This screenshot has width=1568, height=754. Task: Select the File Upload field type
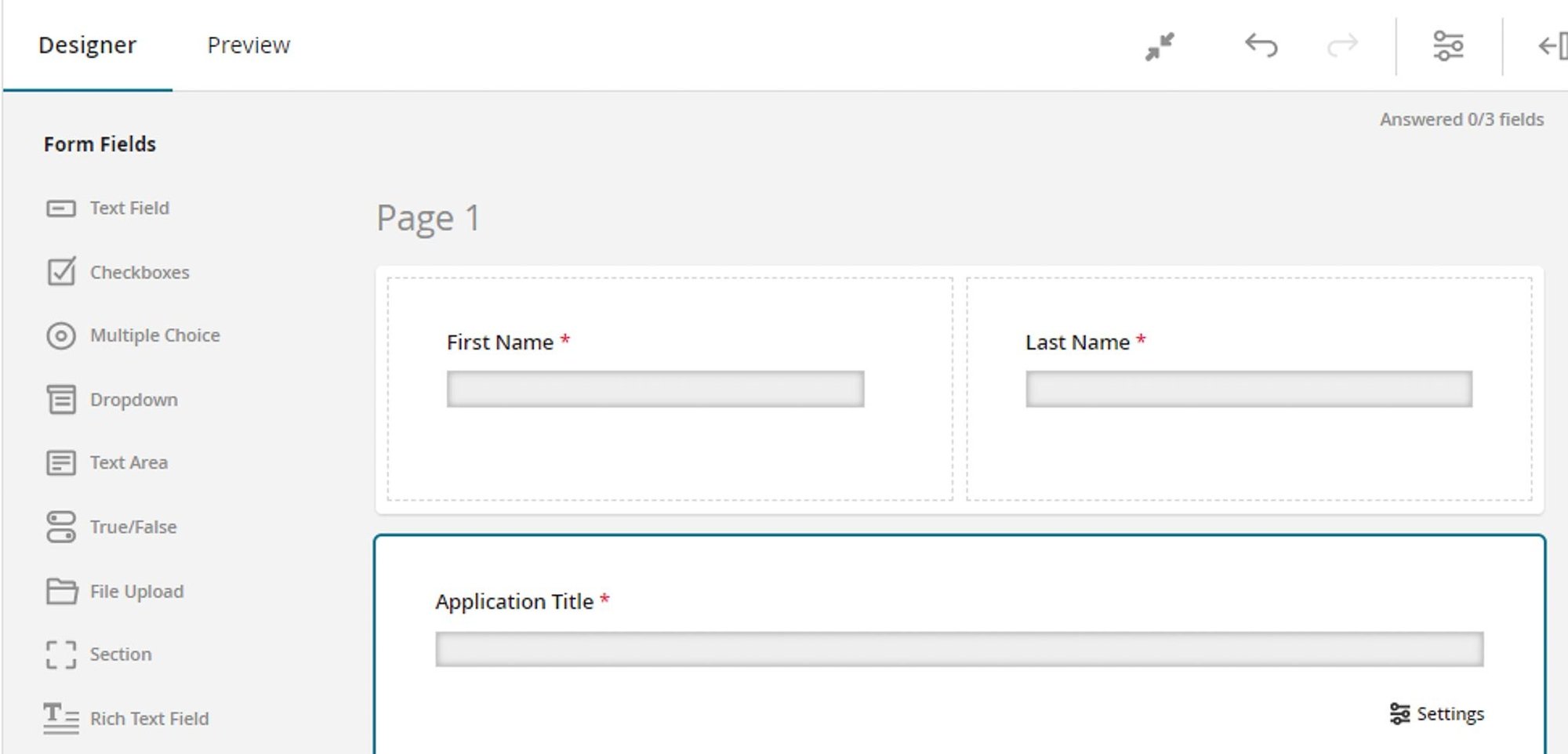[137, 591]
